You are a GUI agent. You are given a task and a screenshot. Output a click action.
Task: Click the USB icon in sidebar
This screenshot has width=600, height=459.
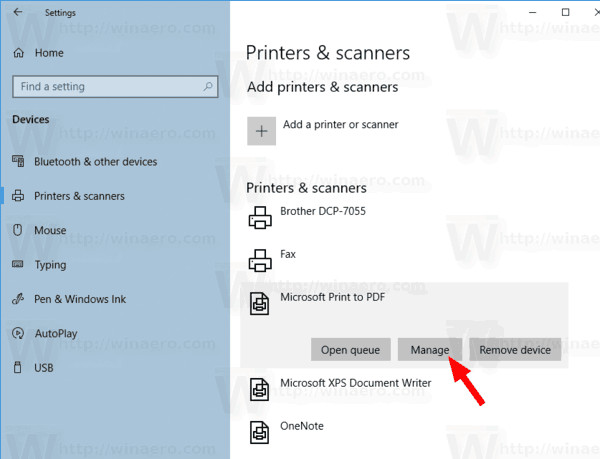pyautogui.click(x=18, y=368)
